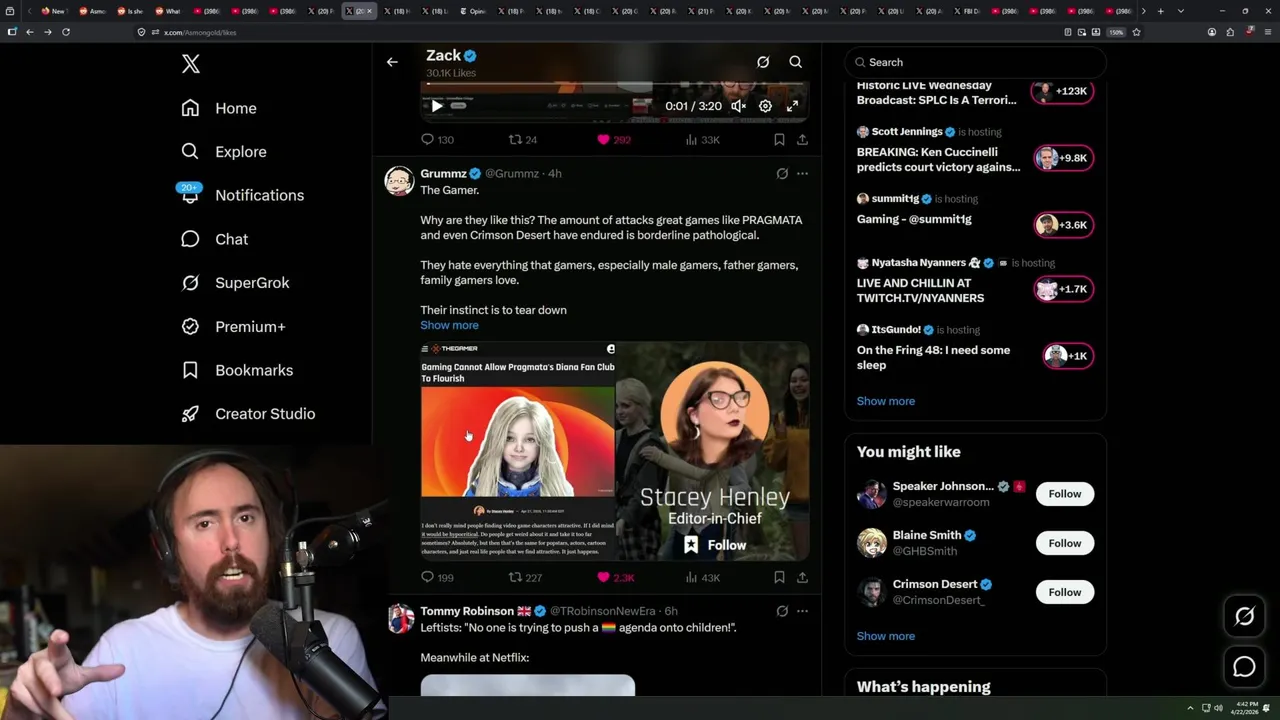Click the browser address bar URL
The width and height of the screenshot is (1280, 720).
[200, 32]
